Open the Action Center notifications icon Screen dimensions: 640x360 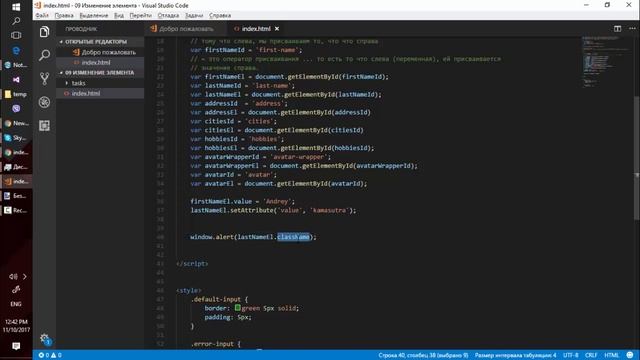tap(16, 346)
